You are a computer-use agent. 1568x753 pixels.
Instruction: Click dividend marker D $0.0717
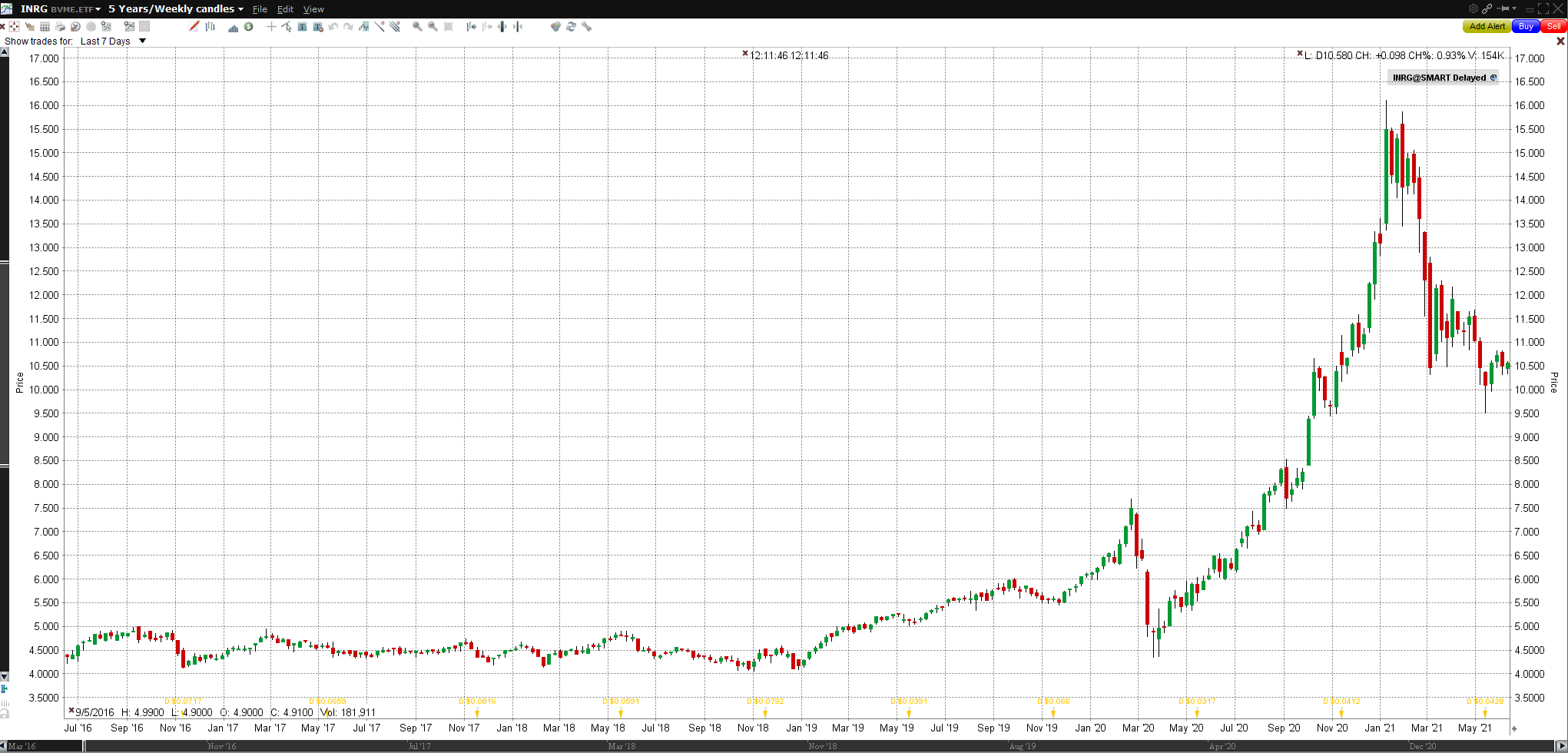[183, 702]
